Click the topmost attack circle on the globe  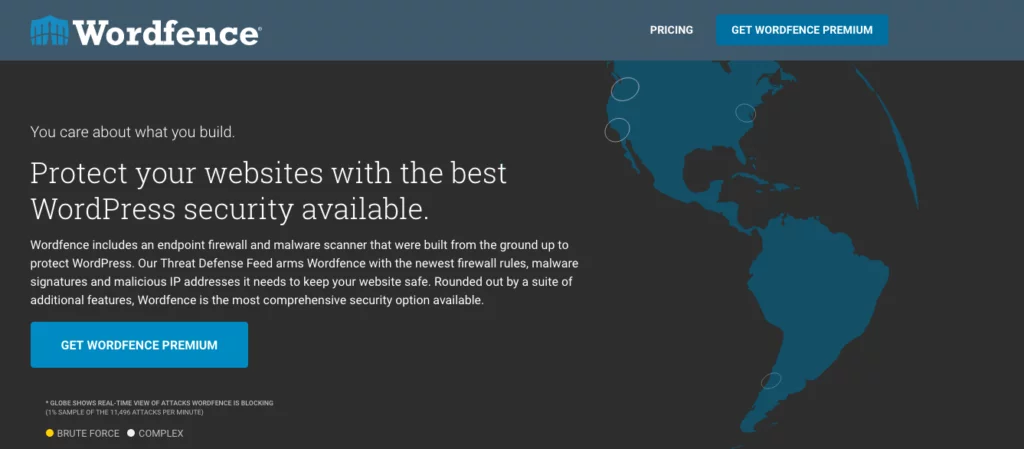pyautogui.click(x=625, y=89)
